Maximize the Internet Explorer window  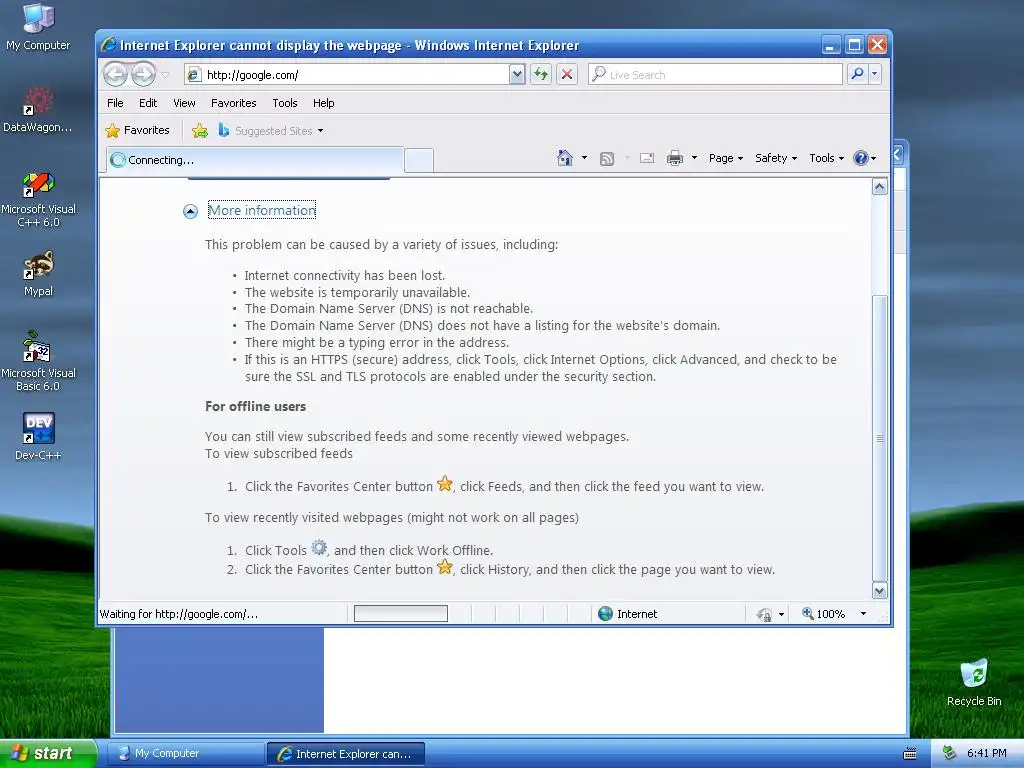click(854, 45)
